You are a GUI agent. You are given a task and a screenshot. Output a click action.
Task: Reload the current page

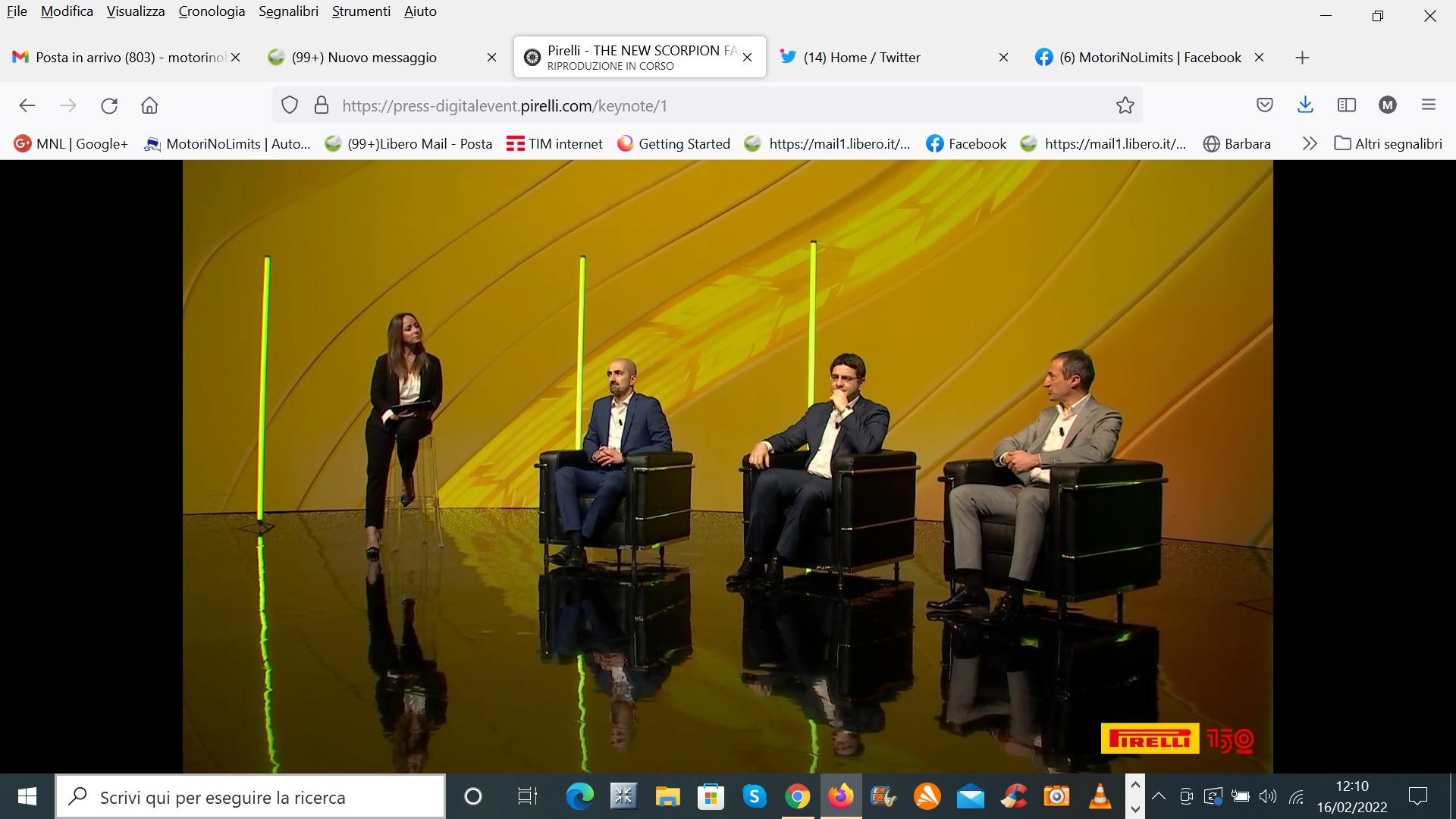[x=109, y=105]
